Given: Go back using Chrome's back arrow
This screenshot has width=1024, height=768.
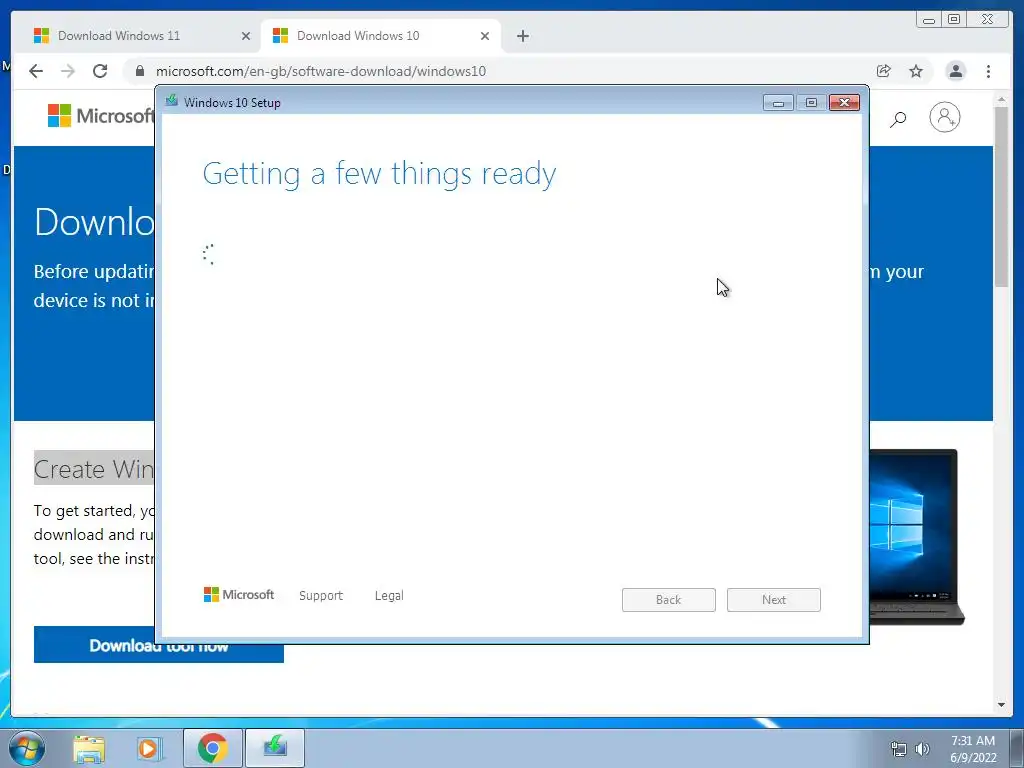Looking at the screenshot, I should point(36,71).
